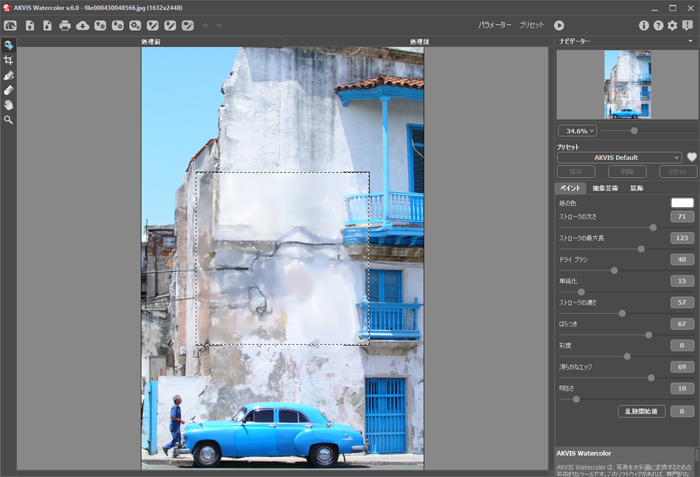Switch to パラメーター mode

495,25
